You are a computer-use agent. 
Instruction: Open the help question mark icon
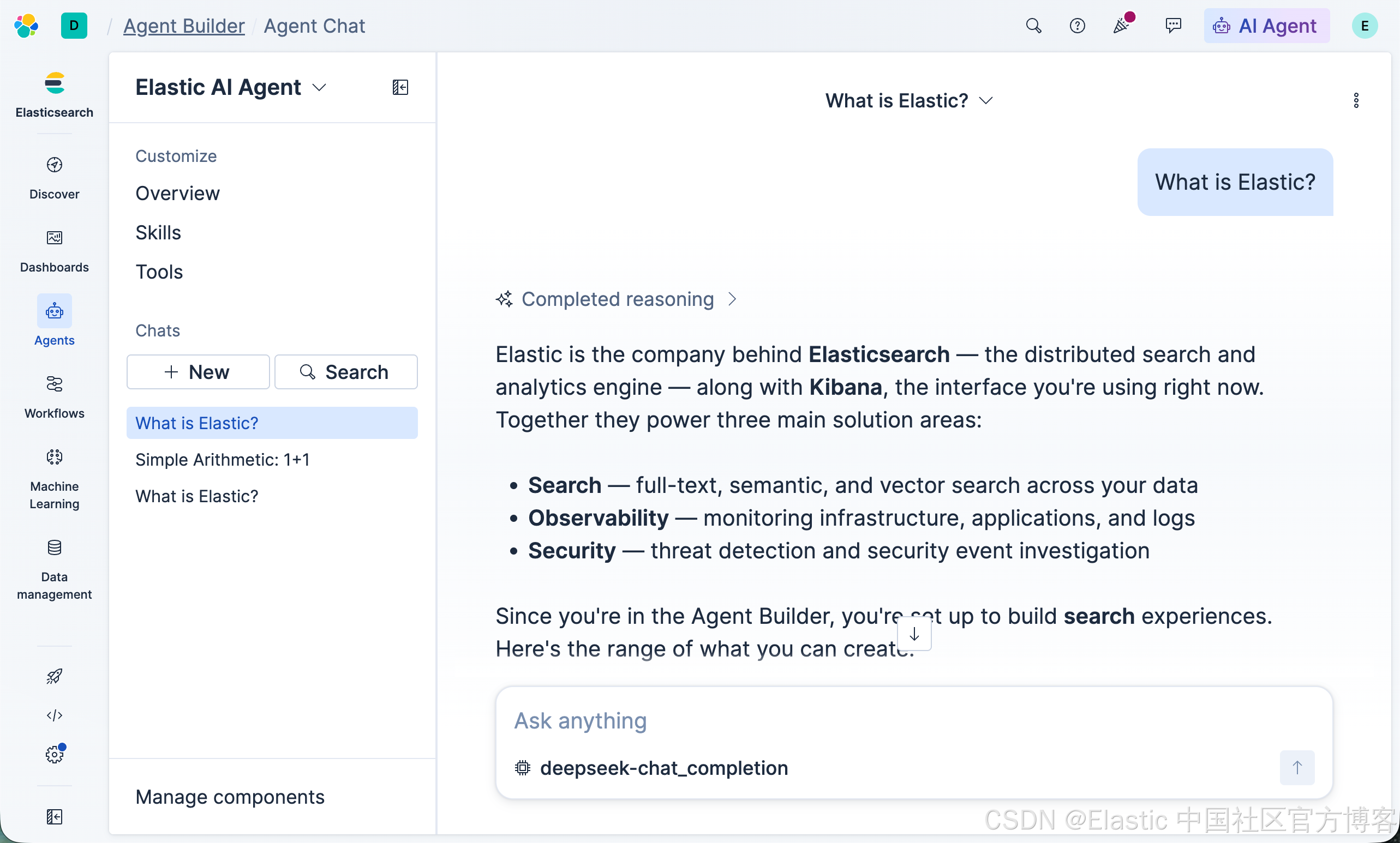[x=1077, y=26]
